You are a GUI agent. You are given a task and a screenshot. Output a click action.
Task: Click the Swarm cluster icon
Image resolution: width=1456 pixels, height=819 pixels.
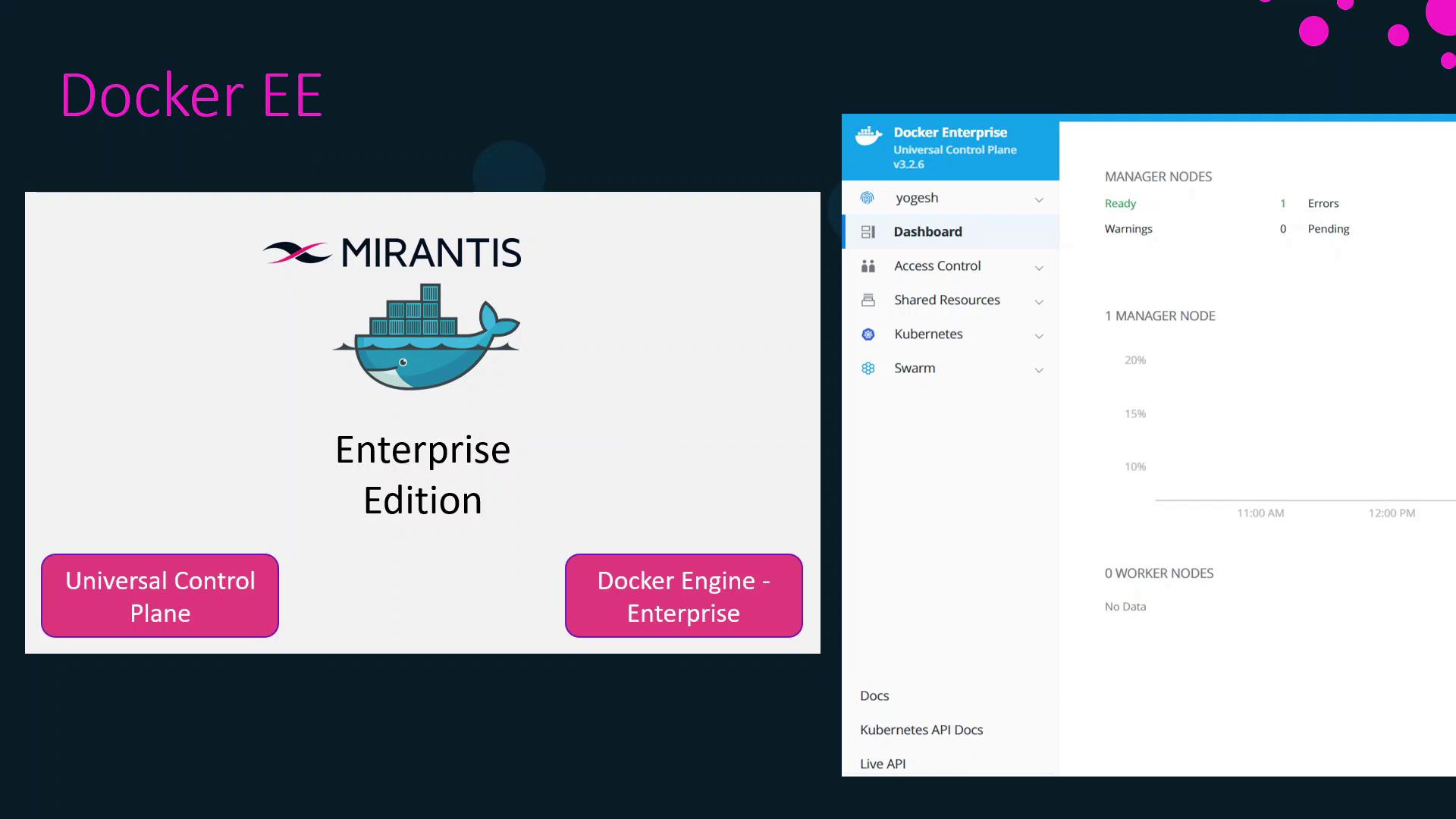pyautogui.click(x=868, y=369)
